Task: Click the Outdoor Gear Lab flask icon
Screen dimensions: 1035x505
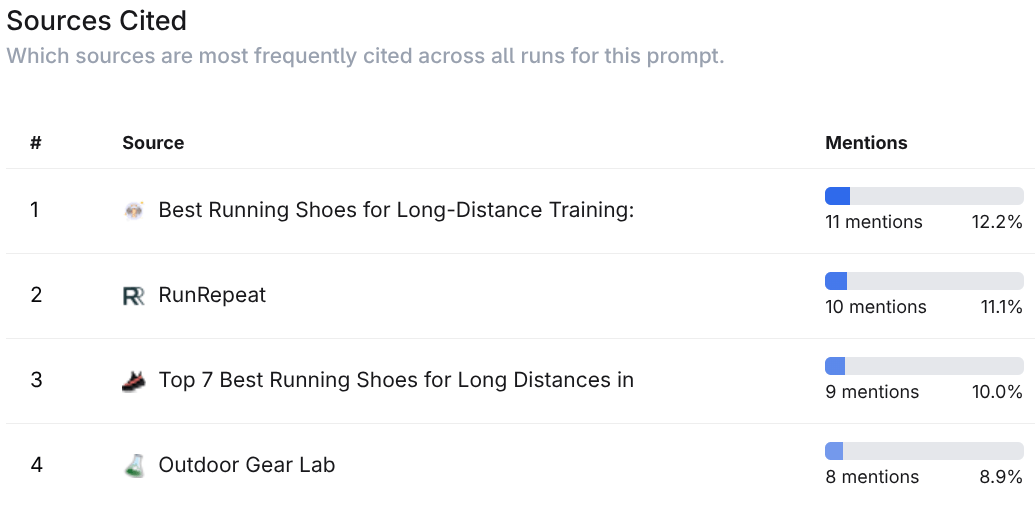Action: [x=134, y=465]
